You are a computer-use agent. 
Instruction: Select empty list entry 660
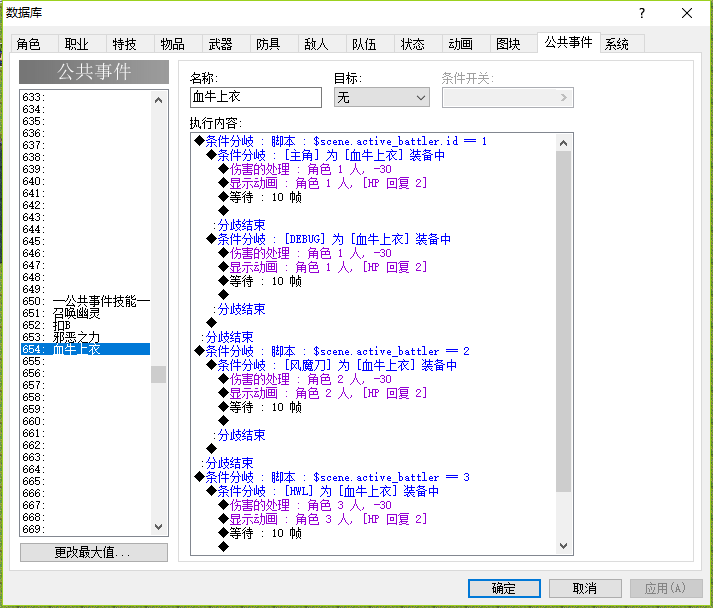click(x=86, y=421)
